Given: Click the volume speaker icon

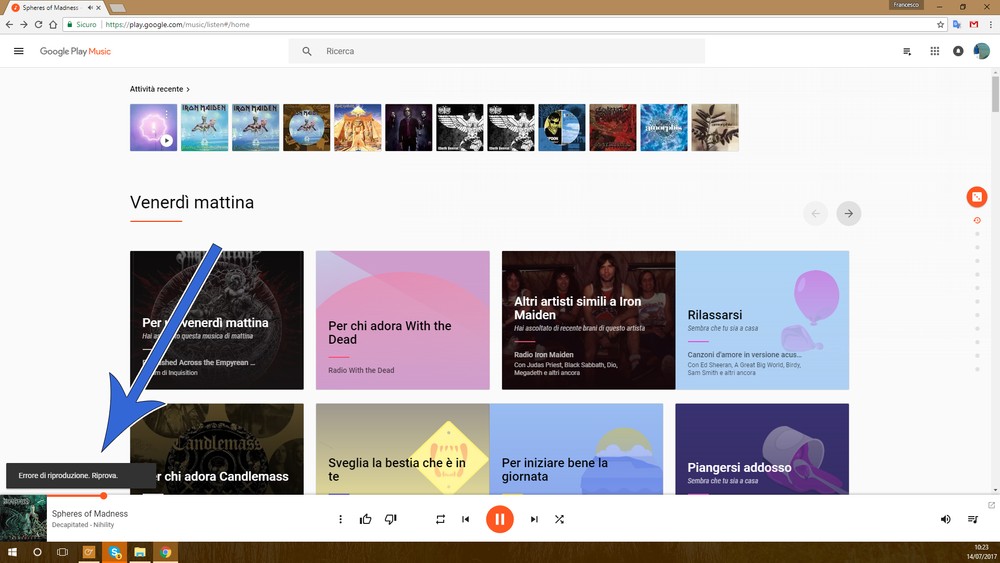Looking at the screenshot, I should click(945, 519).
